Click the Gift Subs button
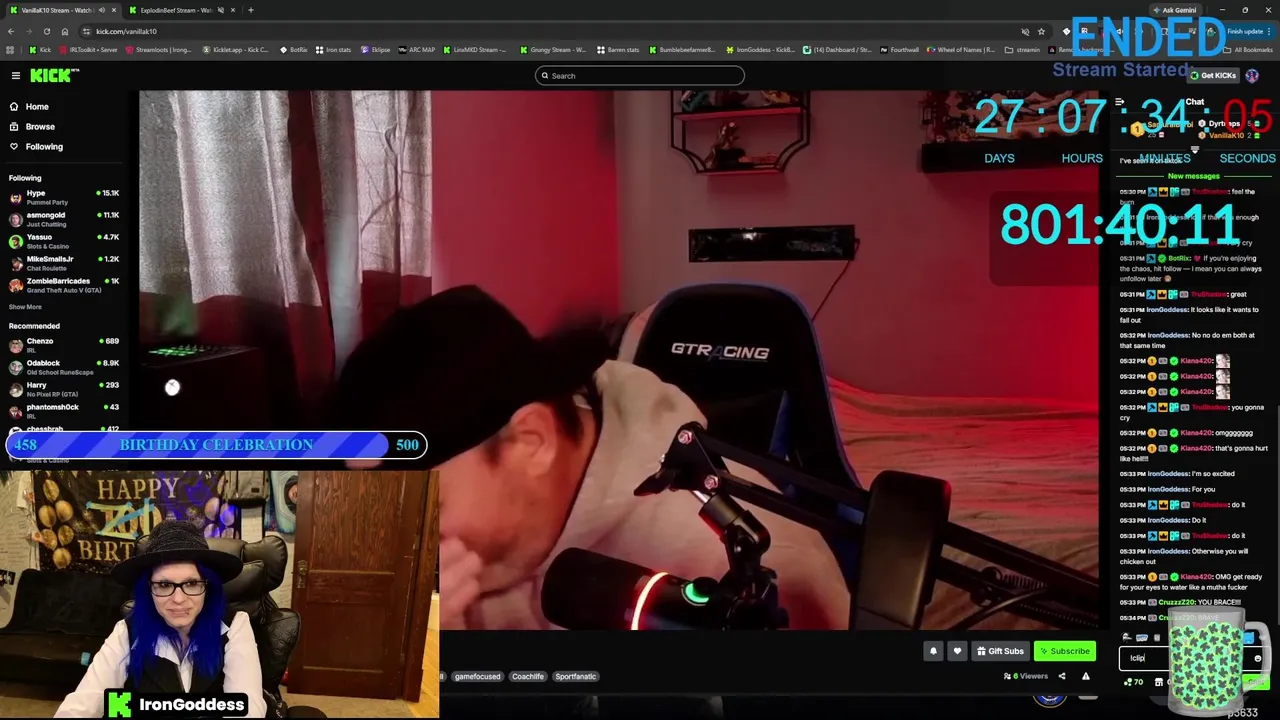 coord(1000,651)
